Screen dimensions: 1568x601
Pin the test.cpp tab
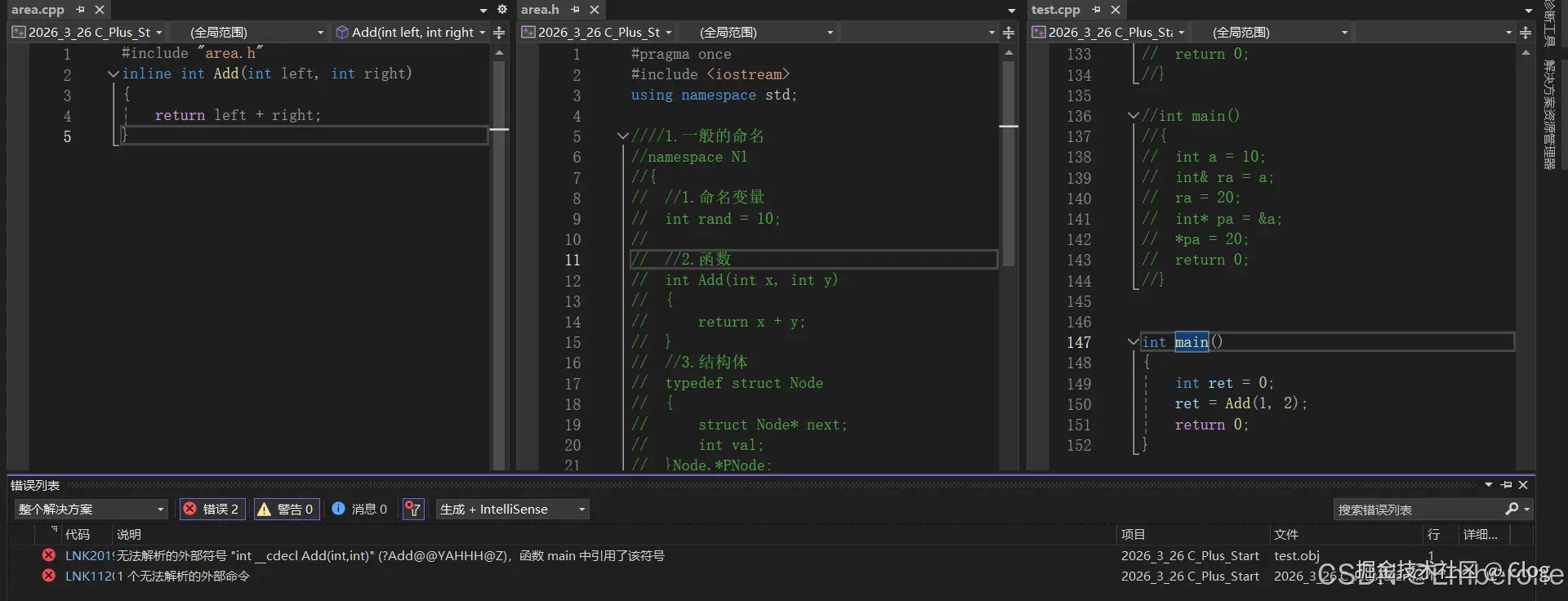1097,10
